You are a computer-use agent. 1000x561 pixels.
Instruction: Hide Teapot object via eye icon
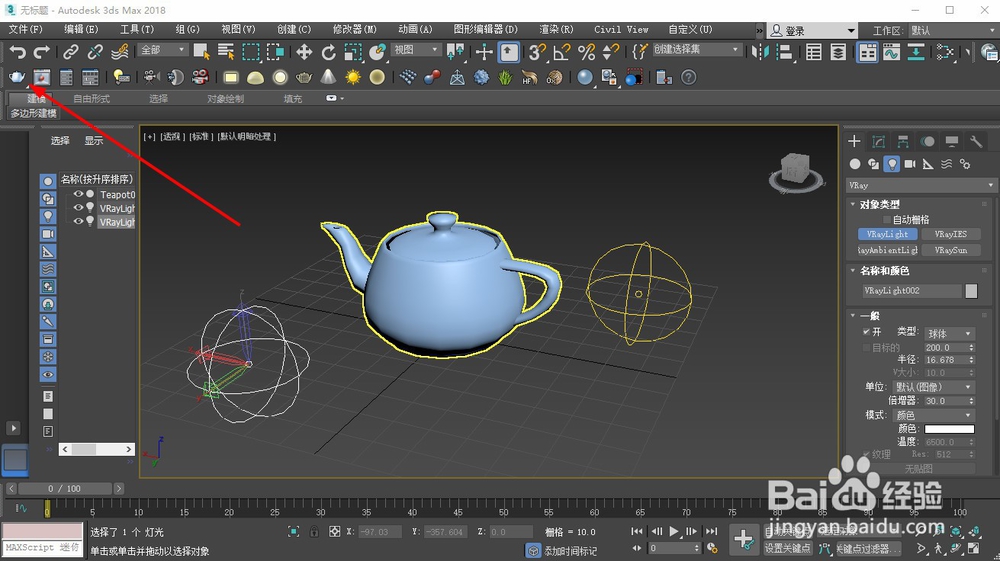point(78,195)
